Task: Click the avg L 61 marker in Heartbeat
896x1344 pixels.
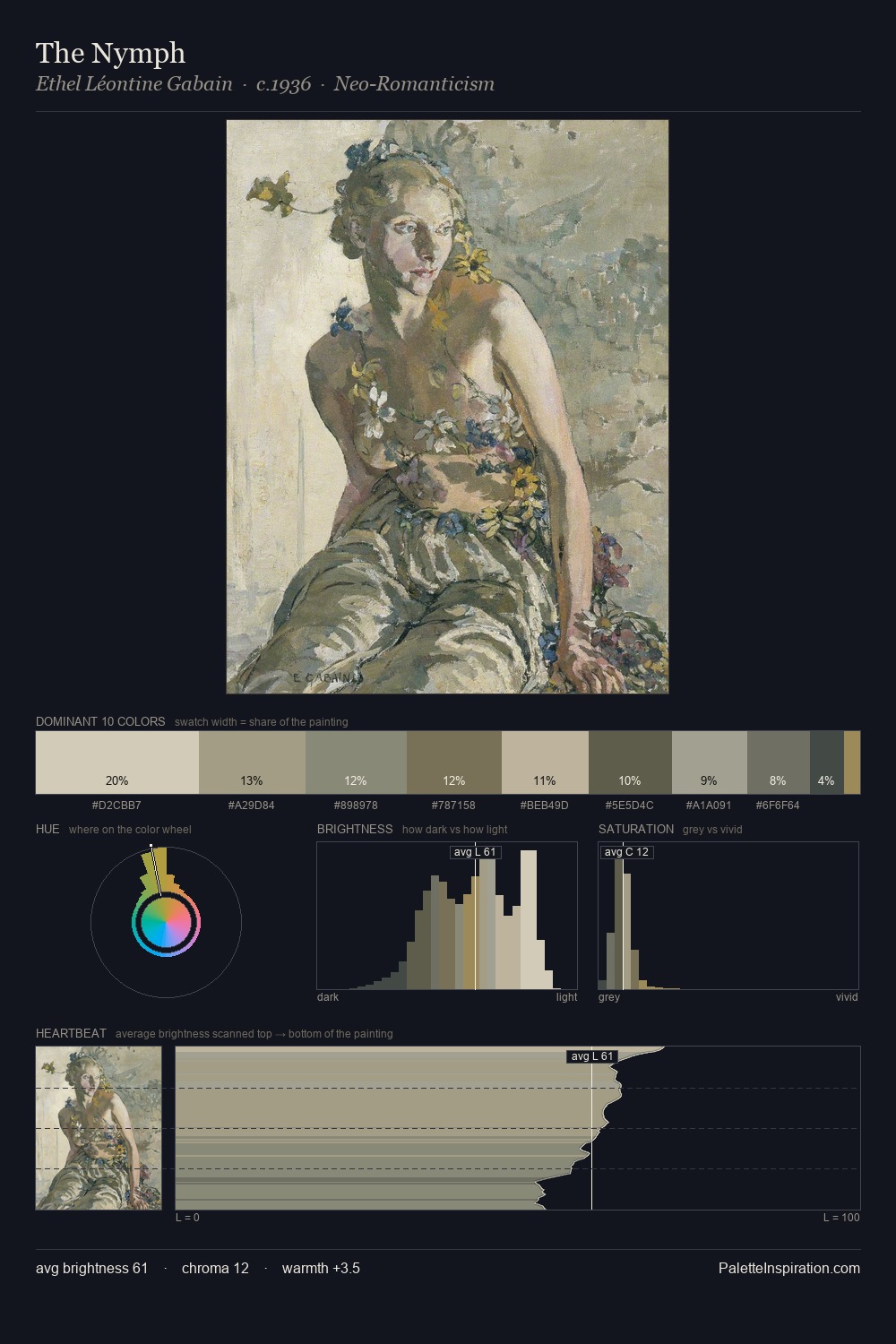Action: [x=592, y=1056]
